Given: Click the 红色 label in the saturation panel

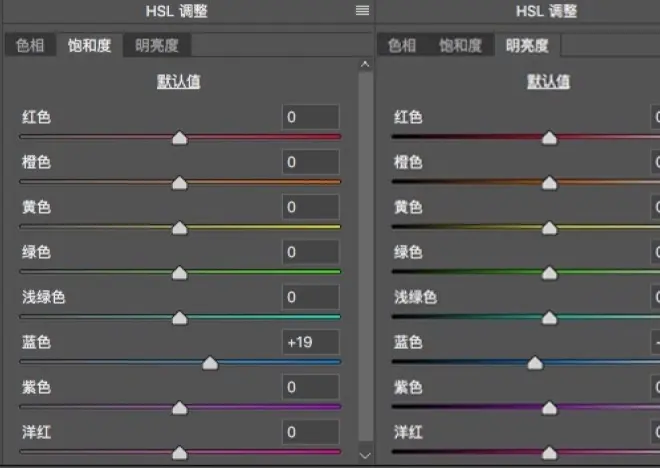Looking at the screenshot, I should click(x=36, y=117).
